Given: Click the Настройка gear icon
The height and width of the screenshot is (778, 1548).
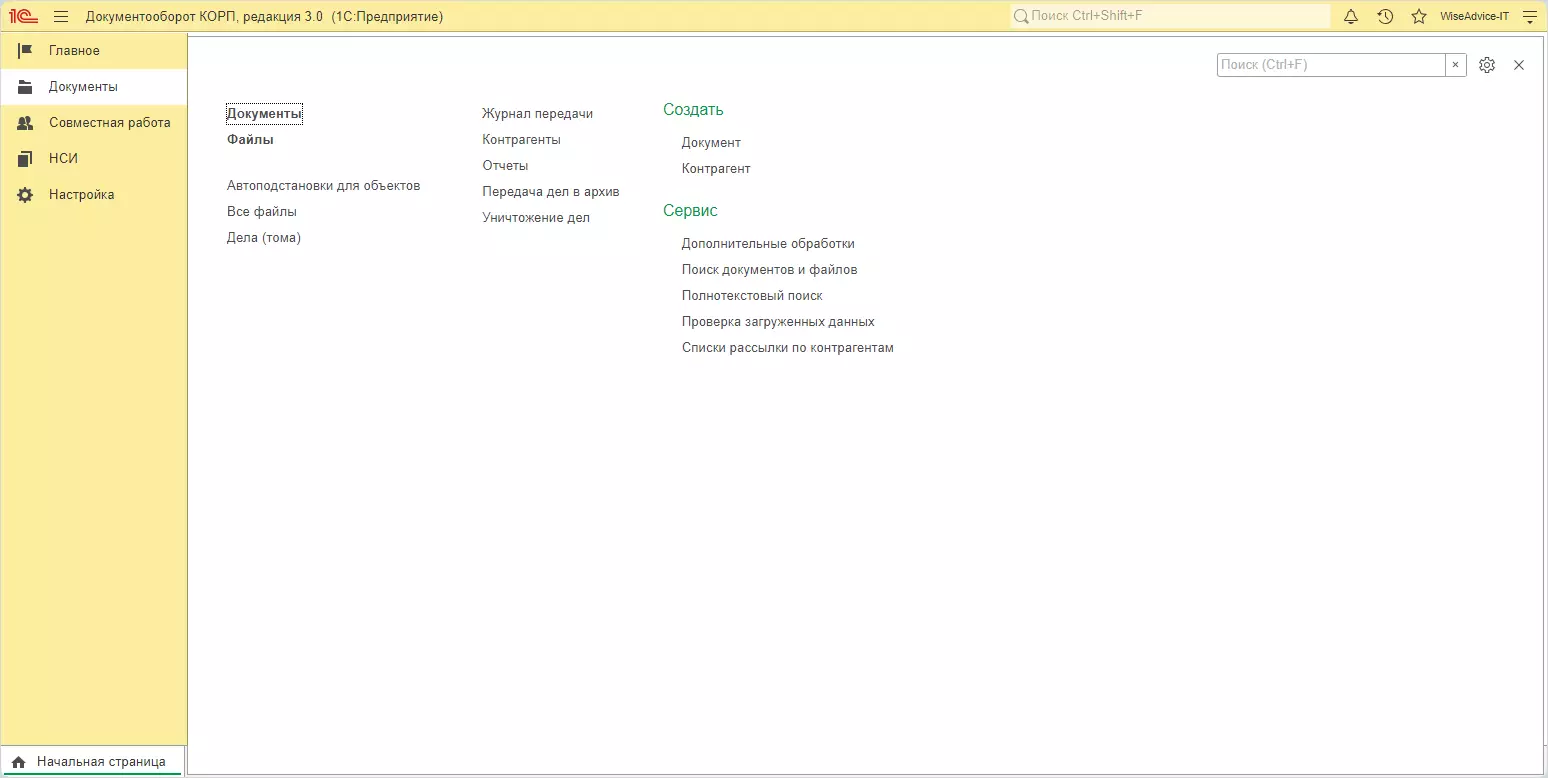Looking at the screenshot, I should tap(26, 195).
